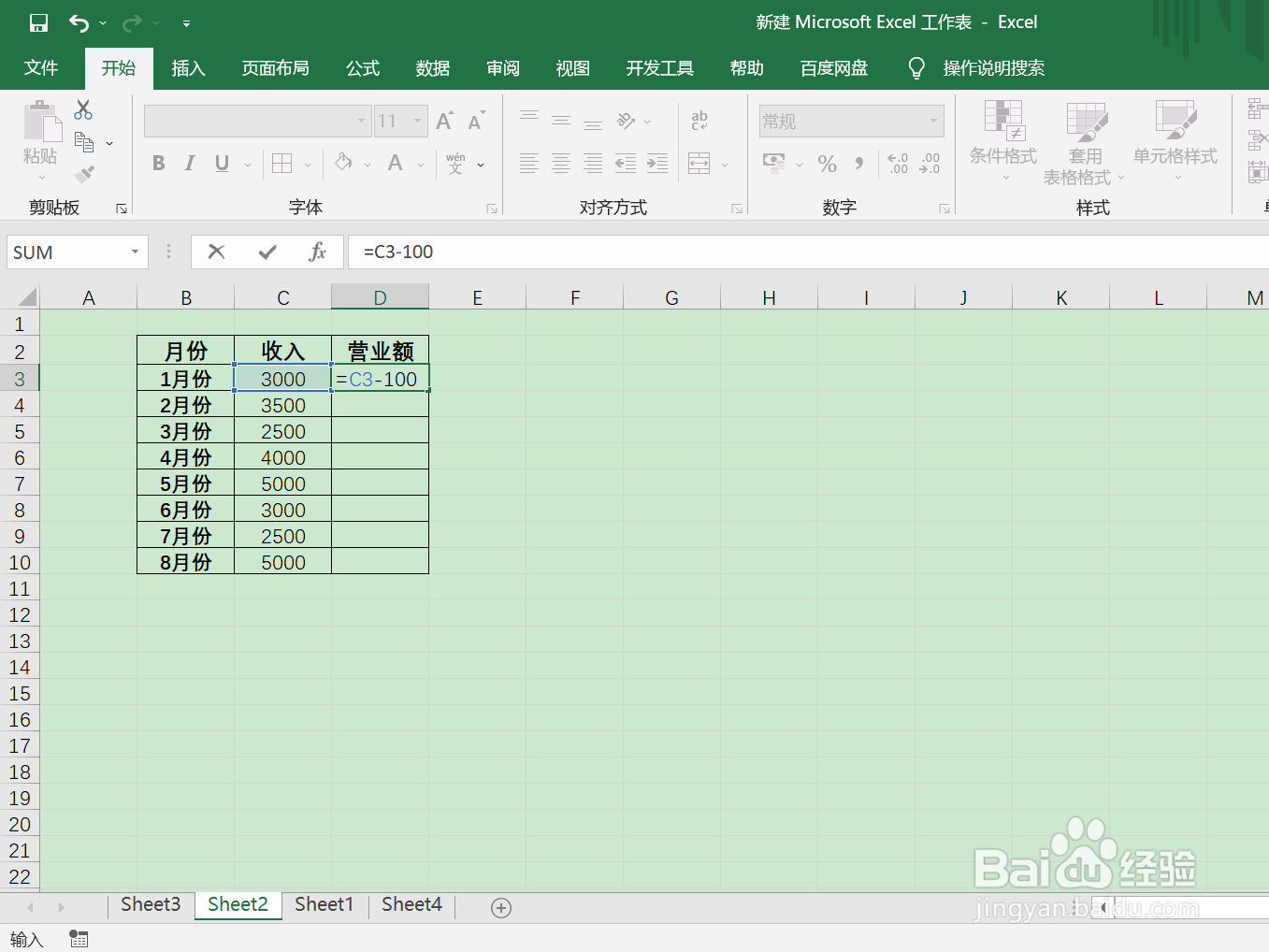1269x952 pixels.
Task: Toggle underline formatting
Action: pos(220,163)
